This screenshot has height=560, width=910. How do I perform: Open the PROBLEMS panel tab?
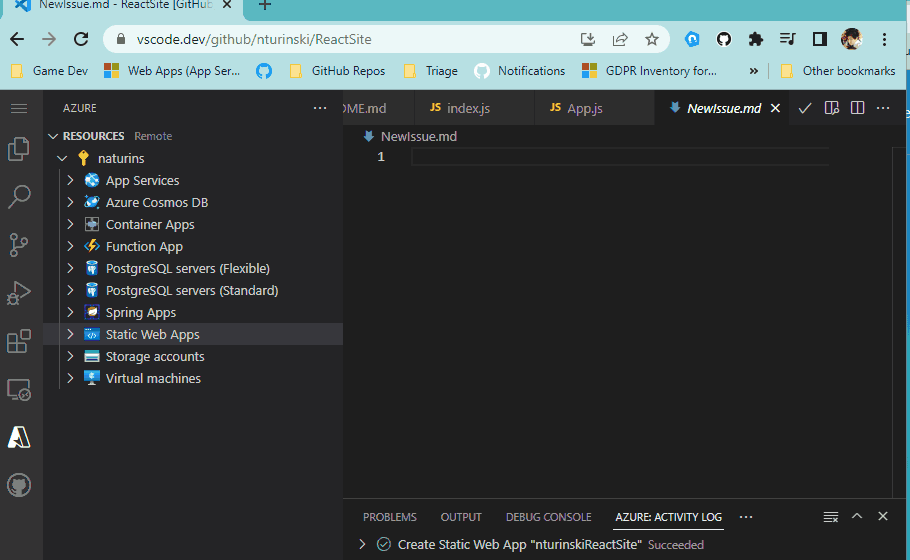389,517
